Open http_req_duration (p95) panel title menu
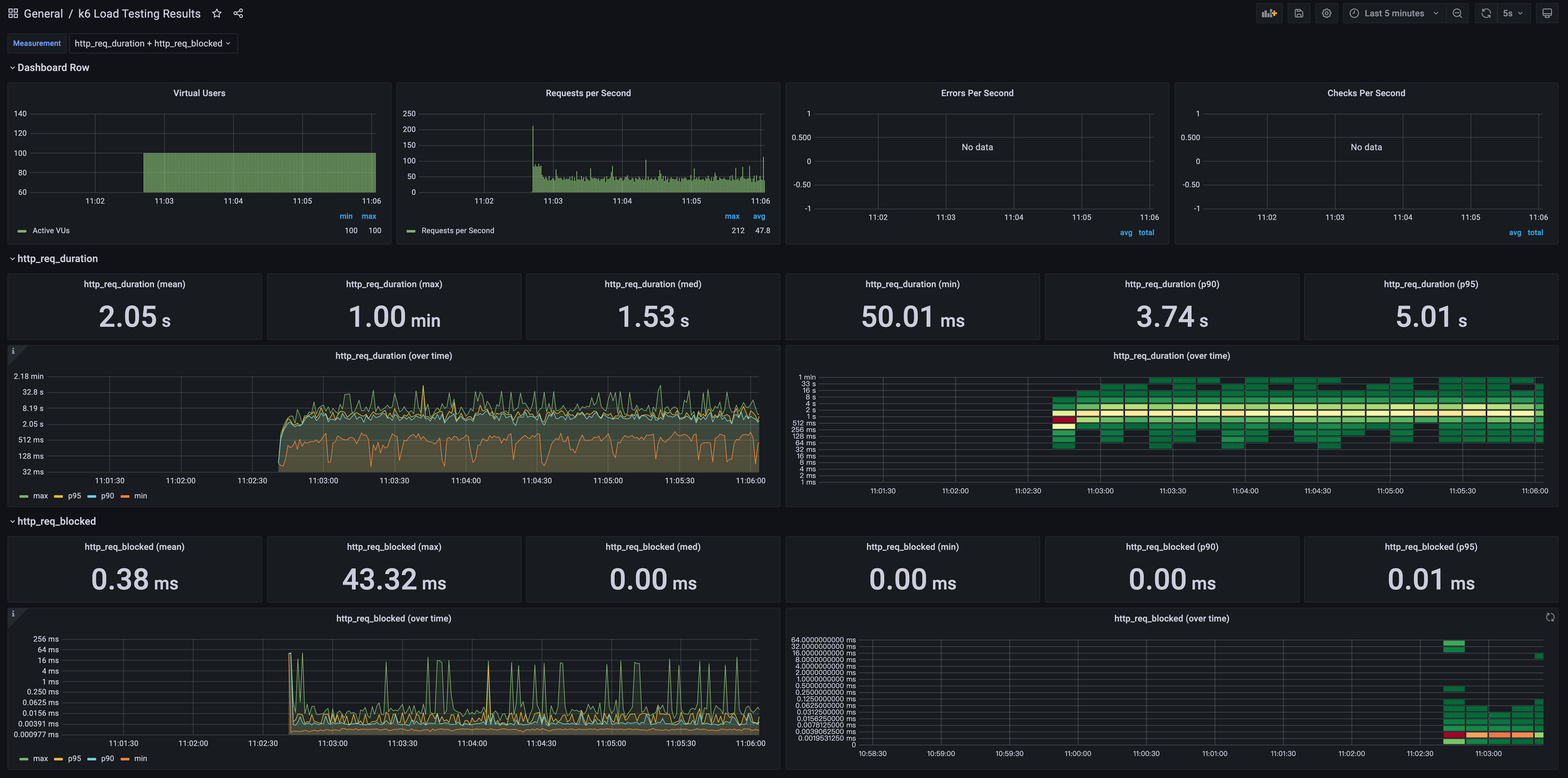1568x778 pixels. [x=1430, y=284]
